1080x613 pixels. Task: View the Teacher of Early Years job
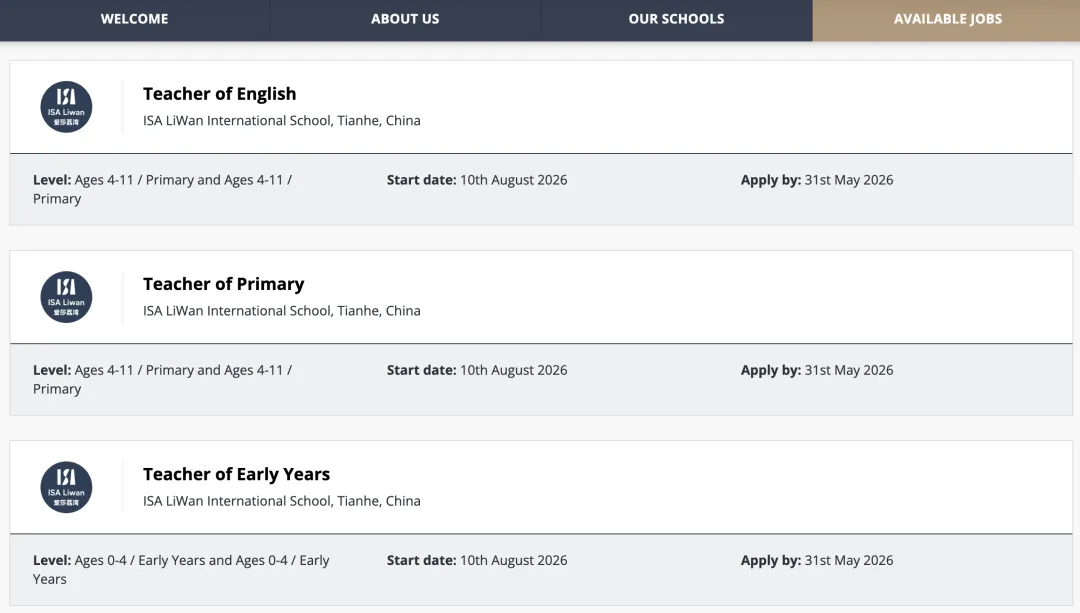click(236, 474)
